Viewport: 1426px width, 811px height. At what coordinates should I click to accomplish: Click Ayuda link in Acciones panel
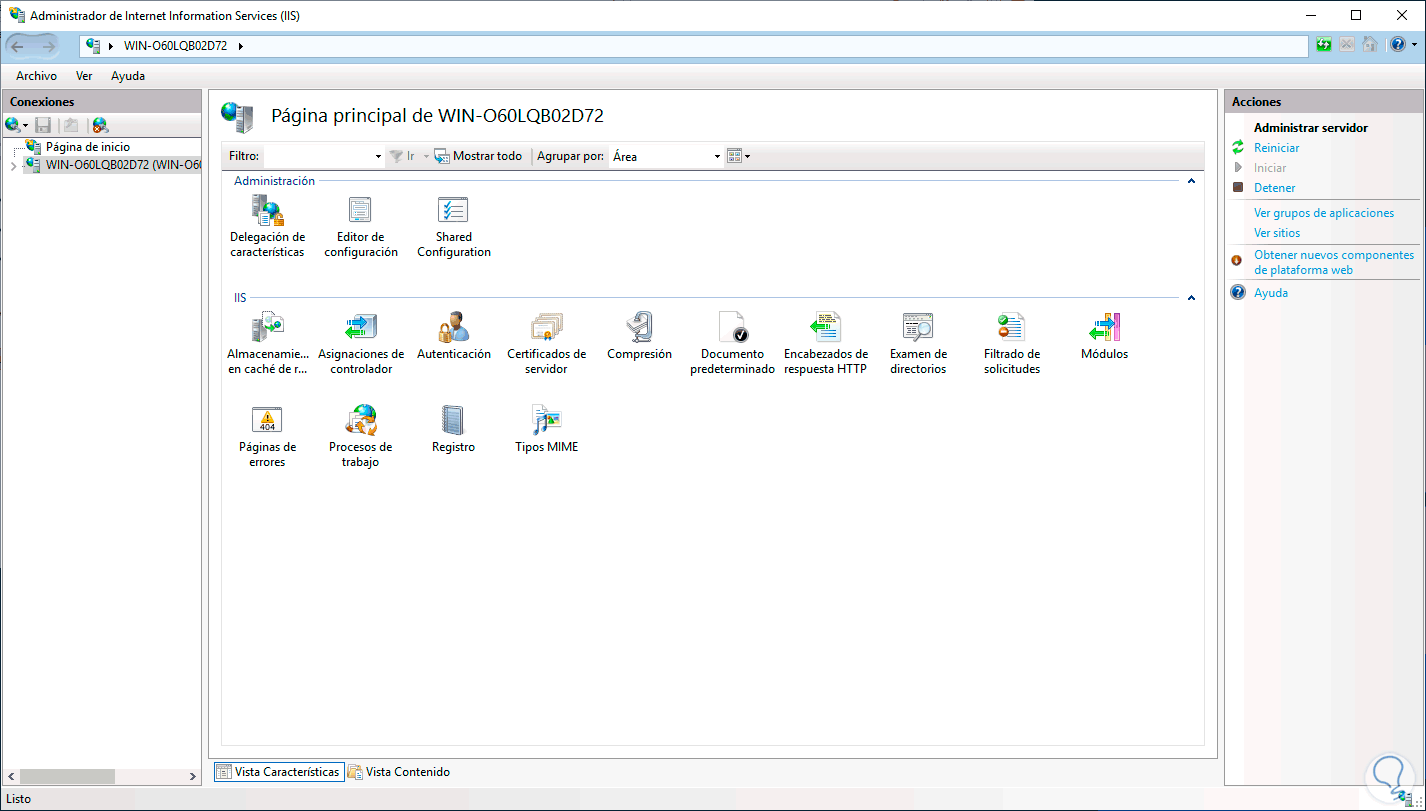click(x=1271, y=293)
